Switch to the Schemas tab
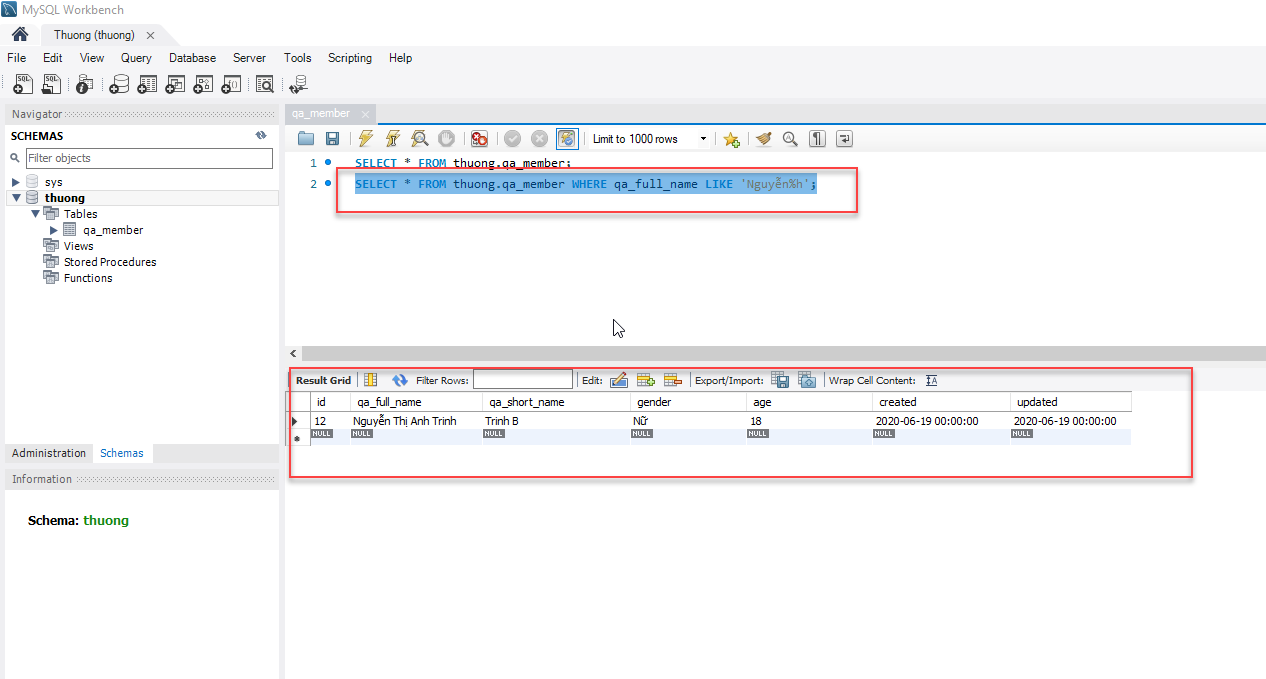Image resolution: width=1266 pixels, height=679 pixels. pyautogui.click(x=122, y=453)
